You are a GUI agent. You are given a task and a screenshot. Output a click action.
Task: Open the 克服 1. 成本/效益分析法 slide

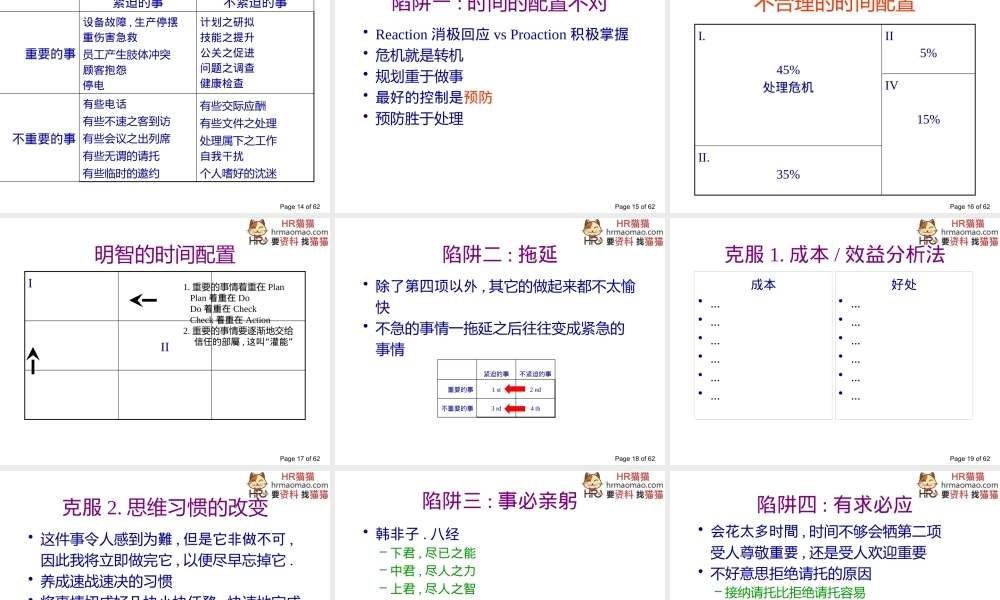coord(835,342)
